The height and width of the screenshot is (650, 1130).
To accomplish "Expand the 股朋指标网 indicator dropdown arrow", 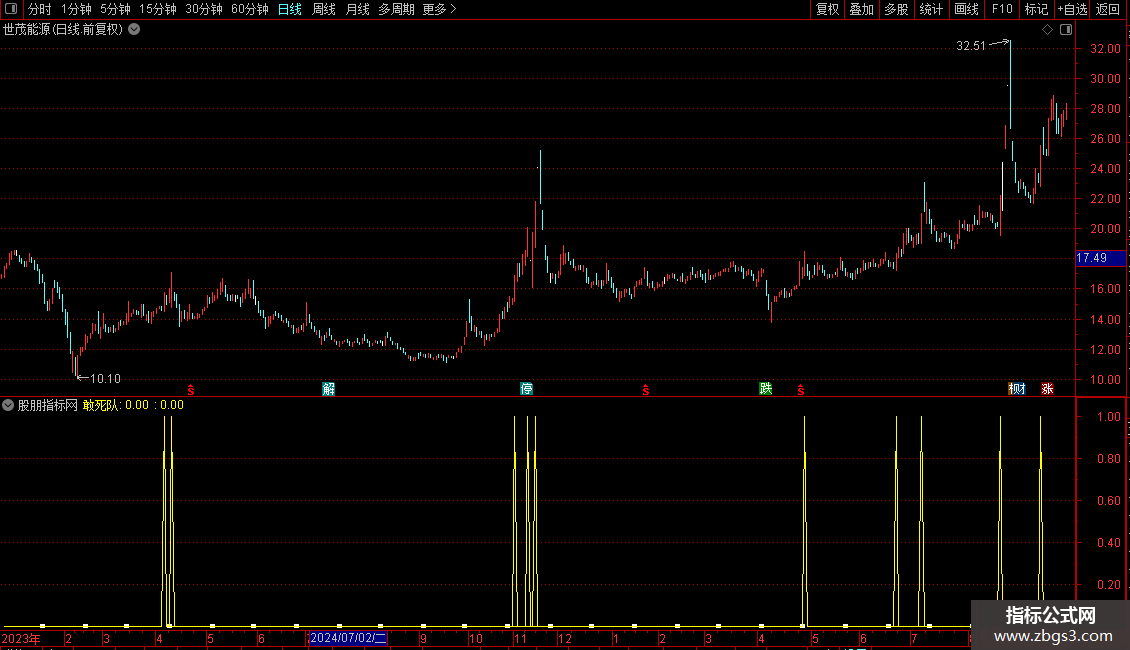I will [8, 406].
